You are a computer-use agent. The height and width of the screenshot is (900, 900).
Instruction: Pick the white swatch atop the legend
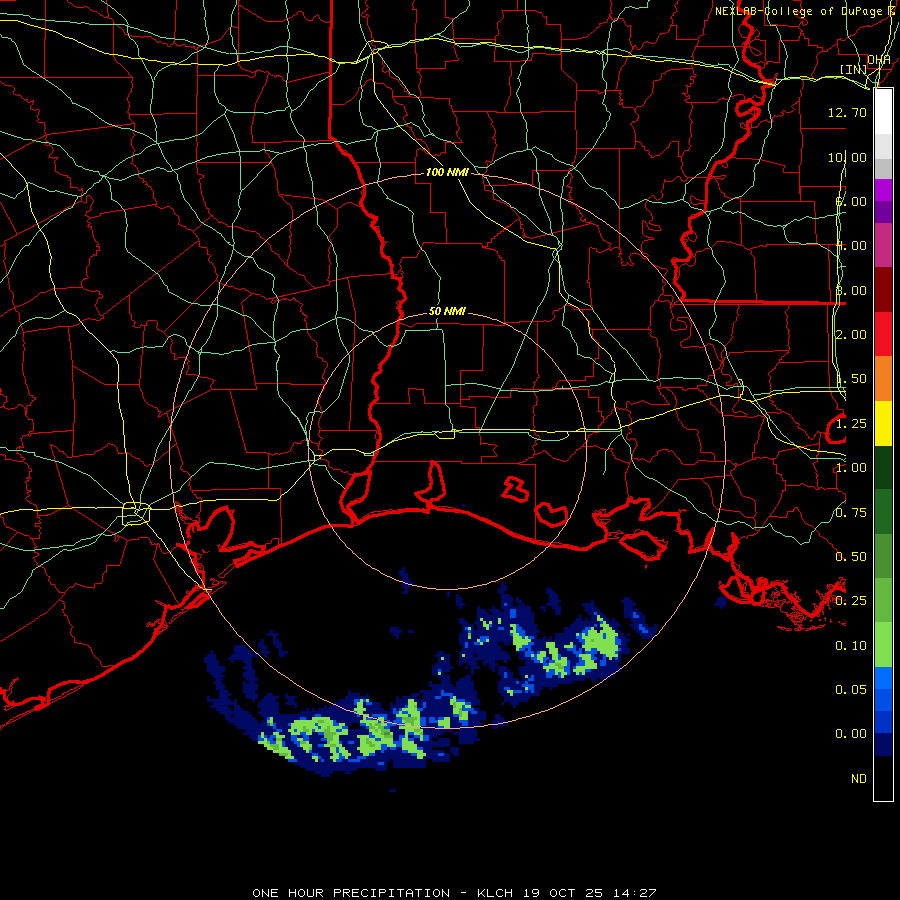[x=883, y=112]
